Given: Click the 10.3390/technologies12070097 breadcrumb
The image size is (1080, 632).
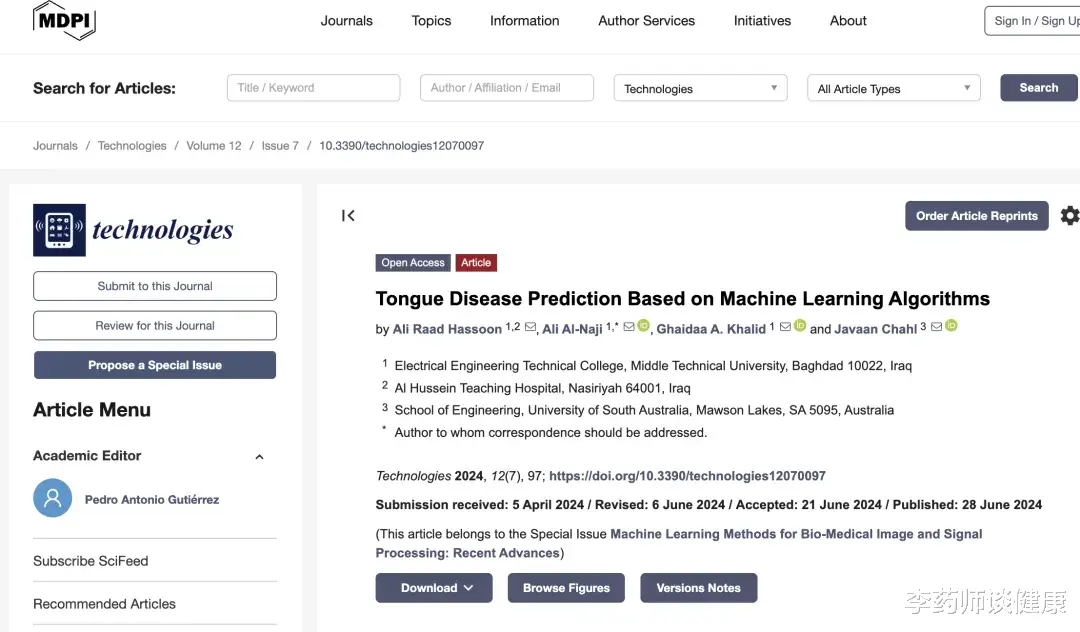Looking at the screenshot, I should pyautogui.click(x=402, y=145).
